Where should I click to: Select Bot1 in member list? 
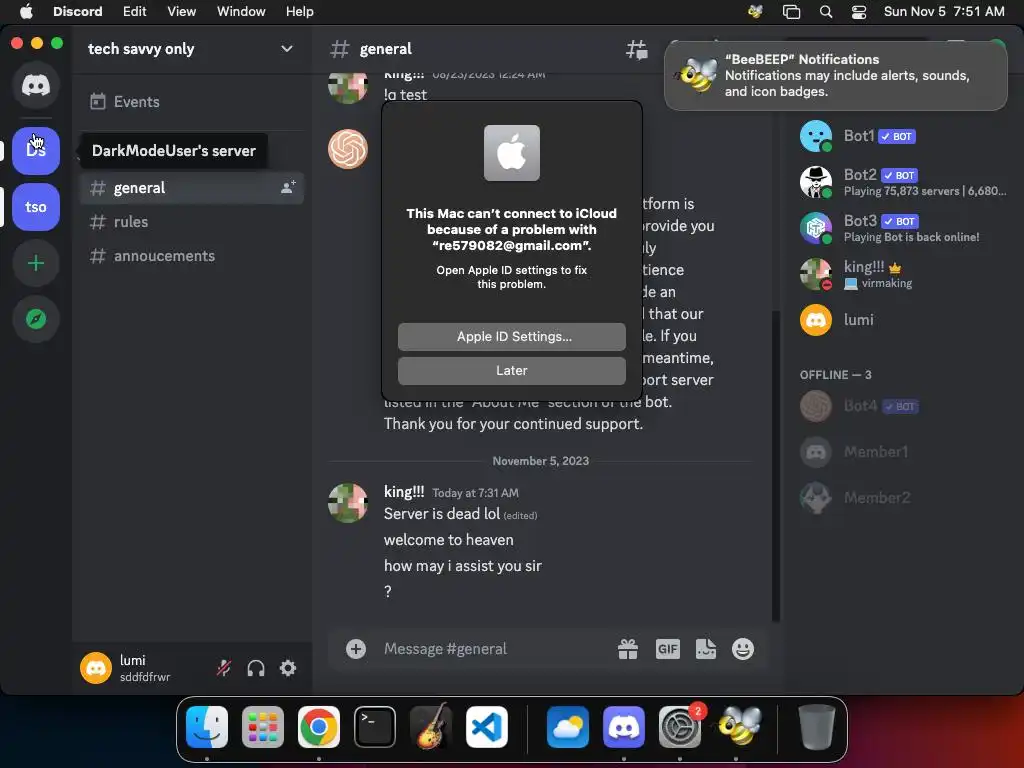pos(903,136)
